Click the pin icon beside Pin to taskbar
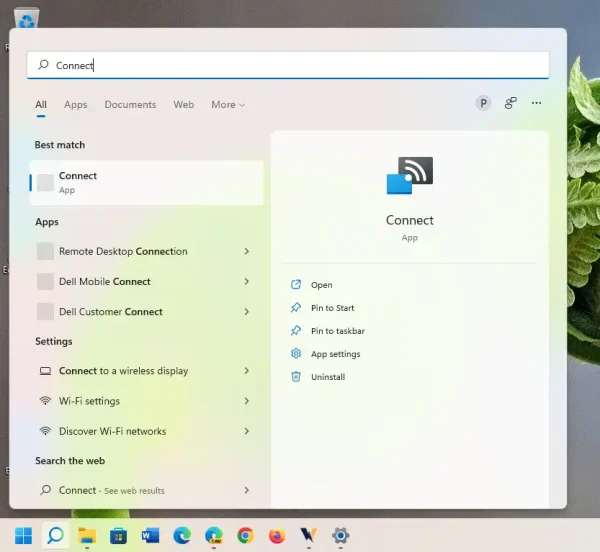 click(x=296, y=331)
